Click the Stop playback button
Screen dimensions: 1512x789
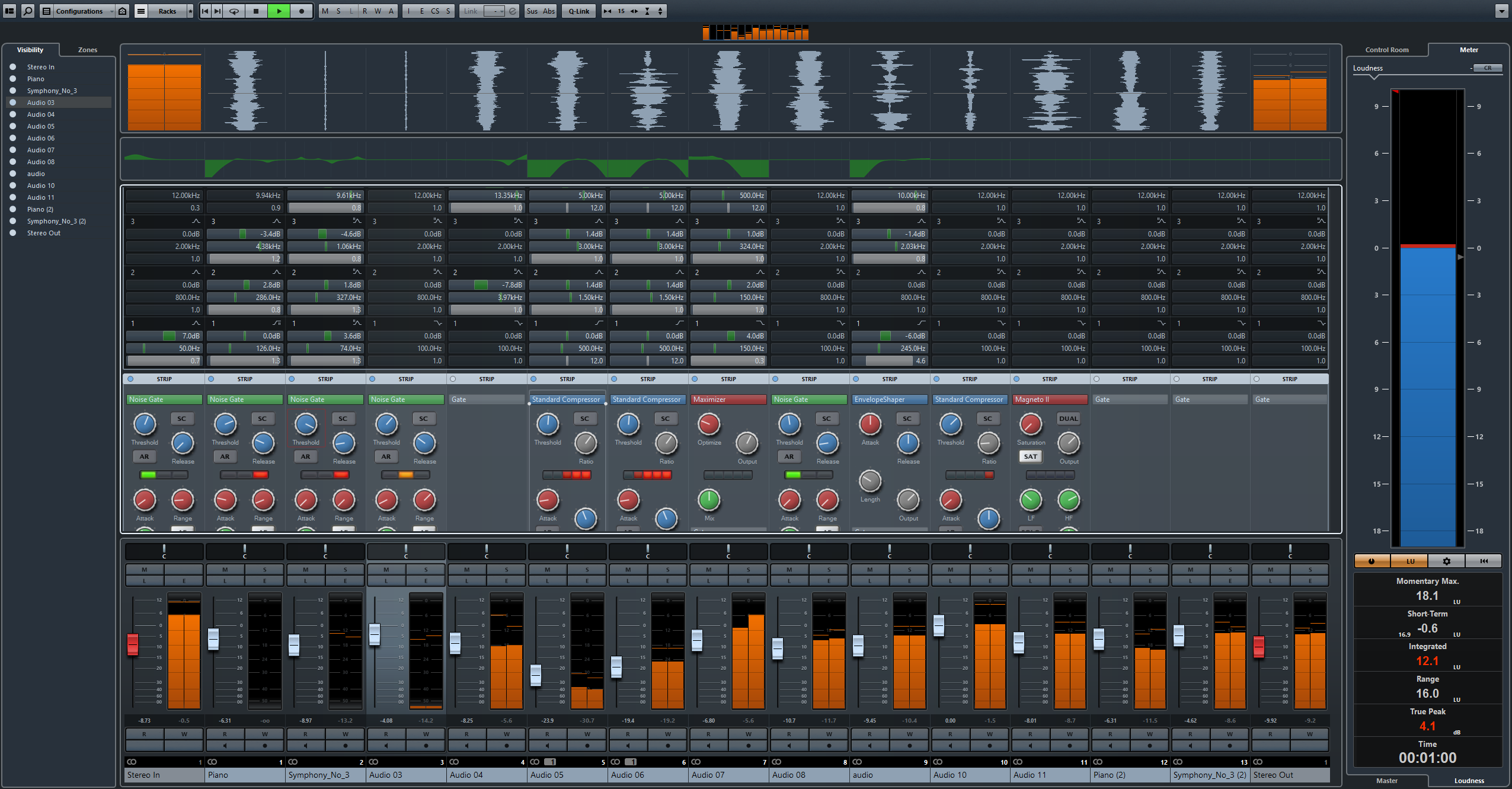(254, 11)
